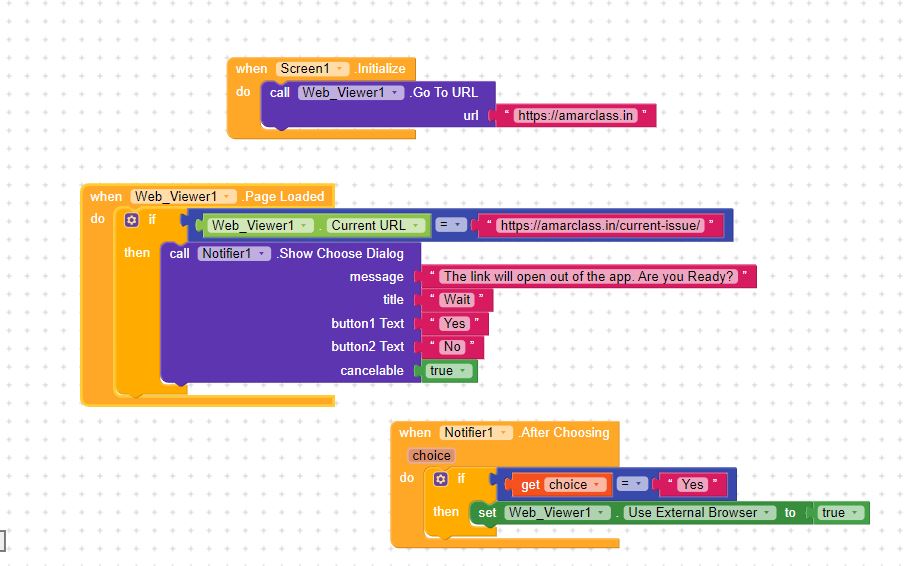Open the Current URL property dropdown
Screen dimensions: 907x566
coord(375,226)
